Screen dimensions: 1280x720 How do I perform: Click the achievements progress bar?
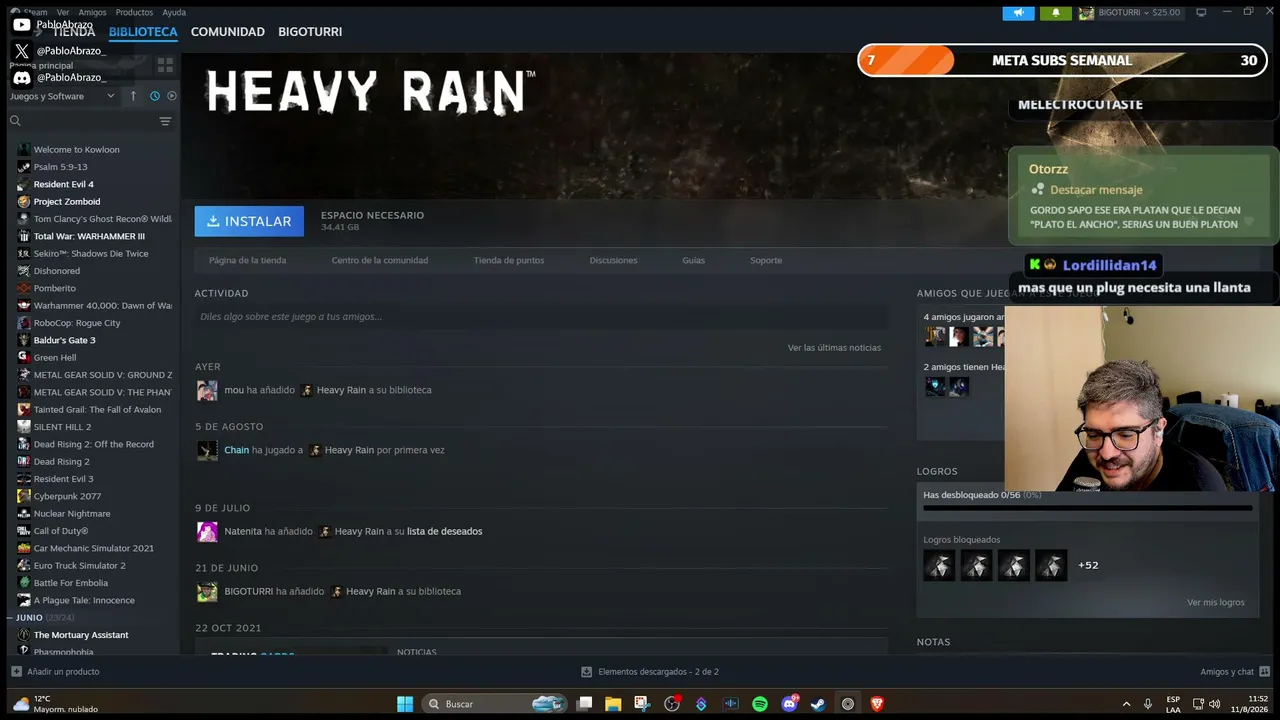pyautogui.click(x=1088, y=508)
